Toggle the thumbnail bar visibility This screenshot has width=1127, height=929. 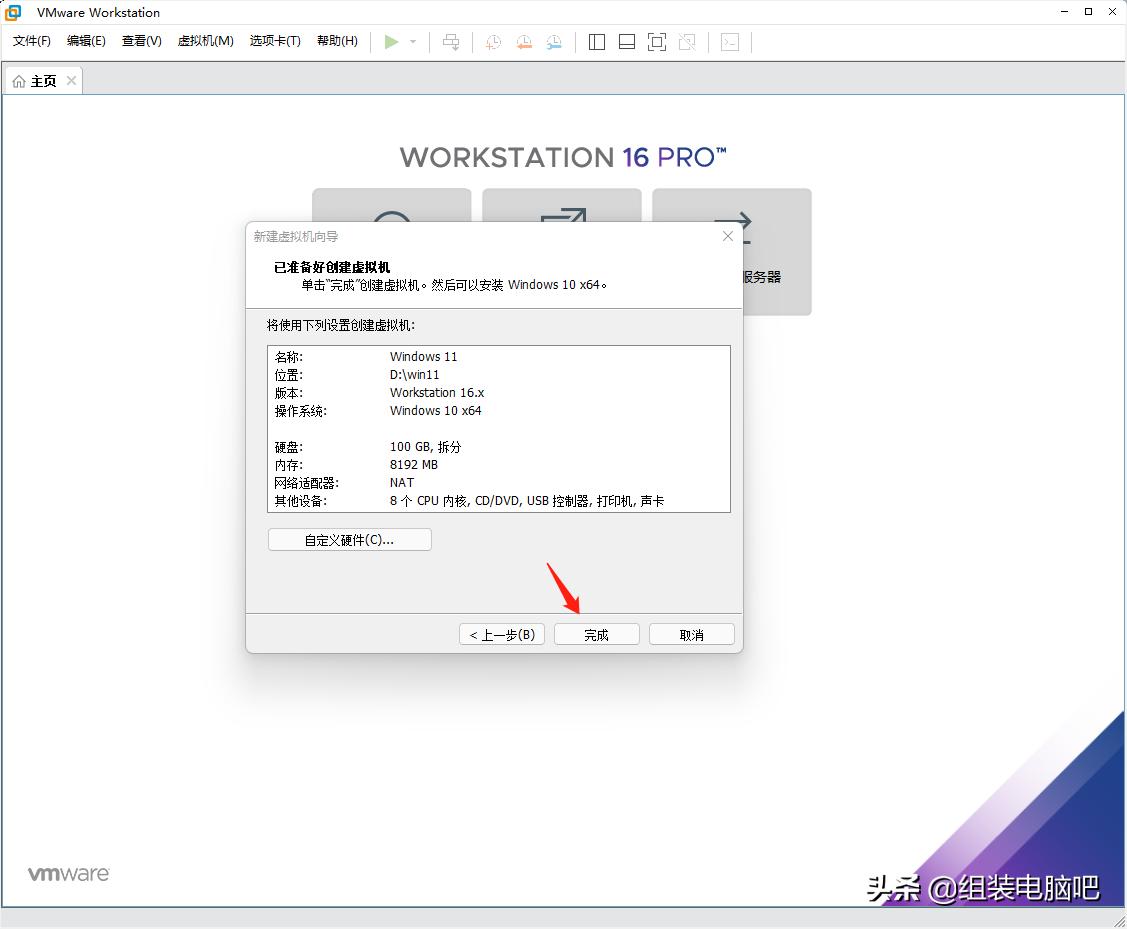coord(626,41)
